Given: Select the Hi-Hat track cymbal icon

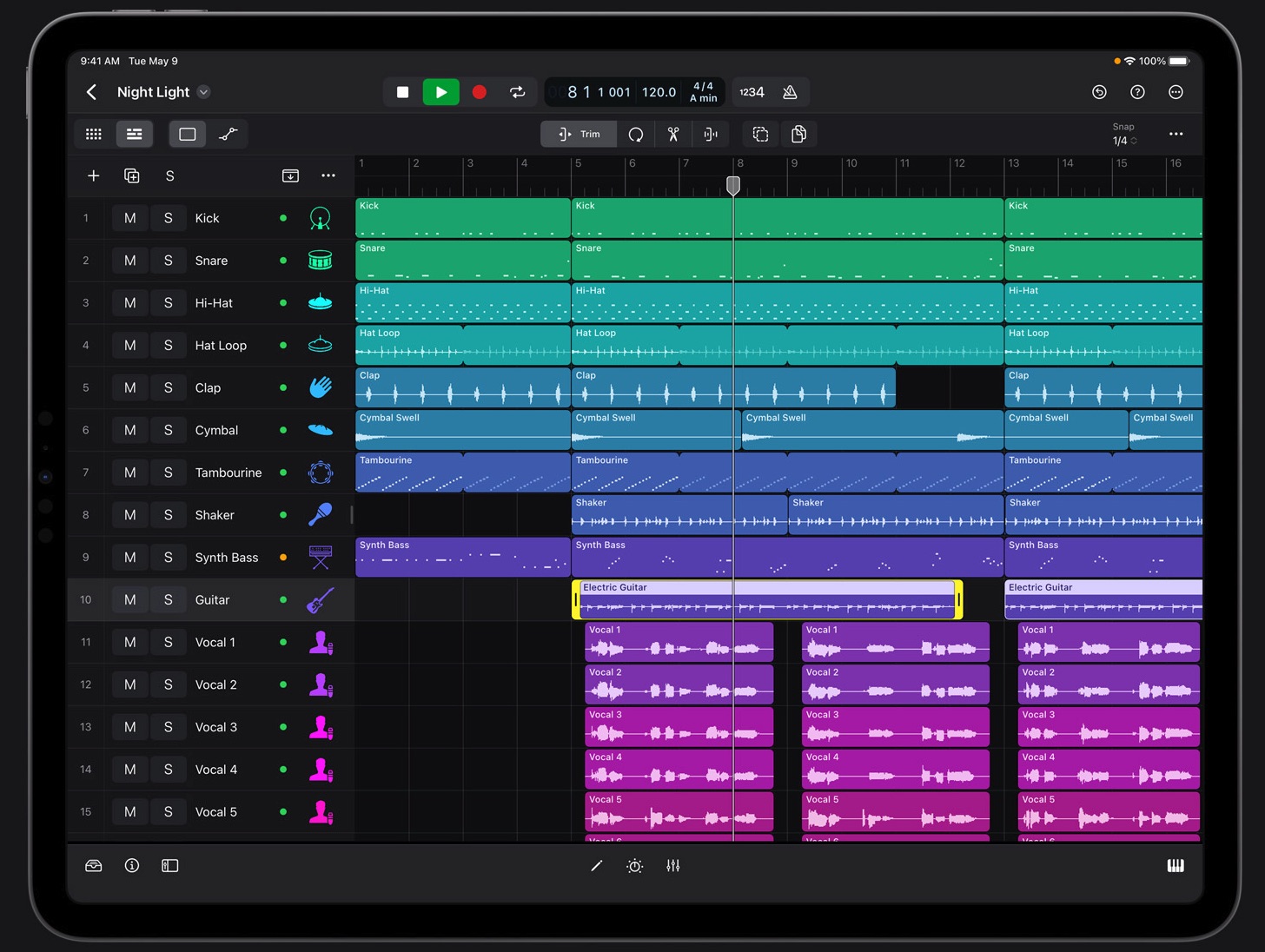Looking at the screenshot, I should click(321, 303).
